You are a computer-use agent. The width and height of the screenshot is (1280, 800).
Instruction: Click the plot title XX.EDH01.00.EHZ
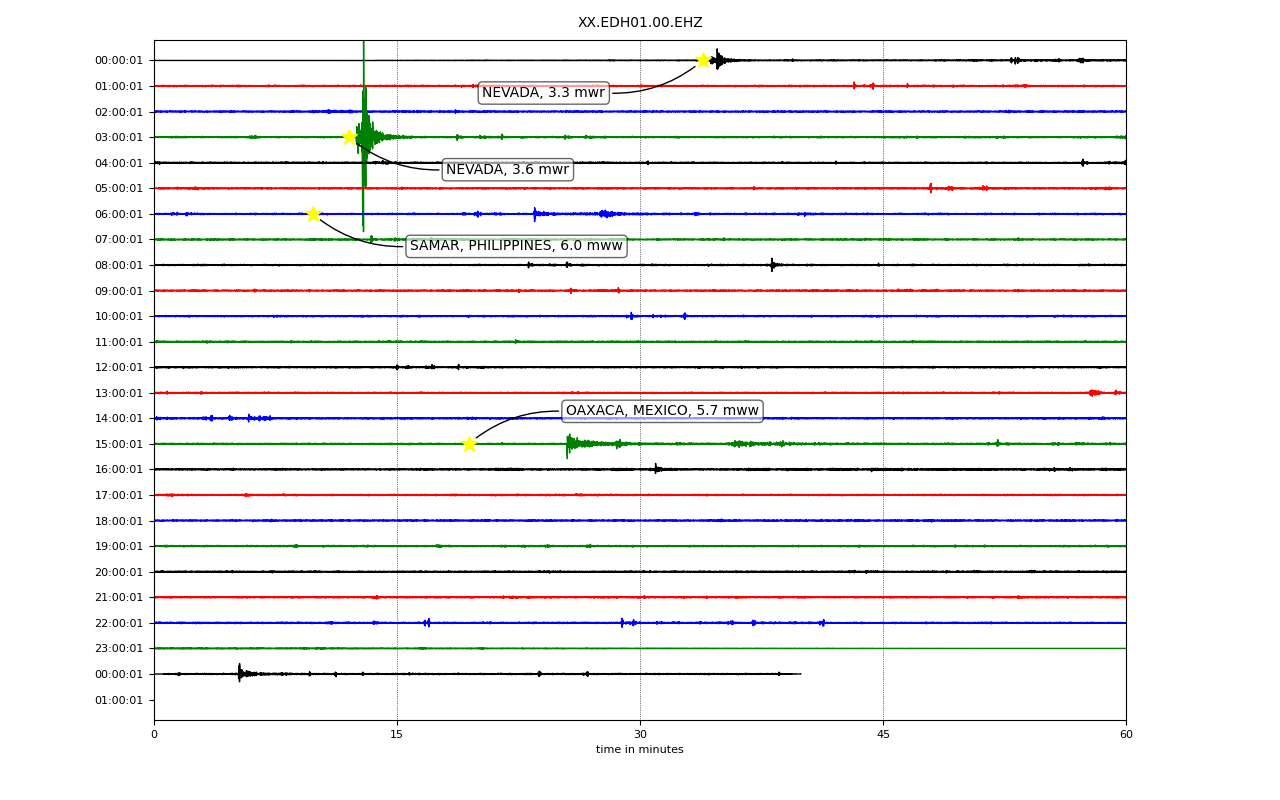pyautogui.click(x=640, y=23)
